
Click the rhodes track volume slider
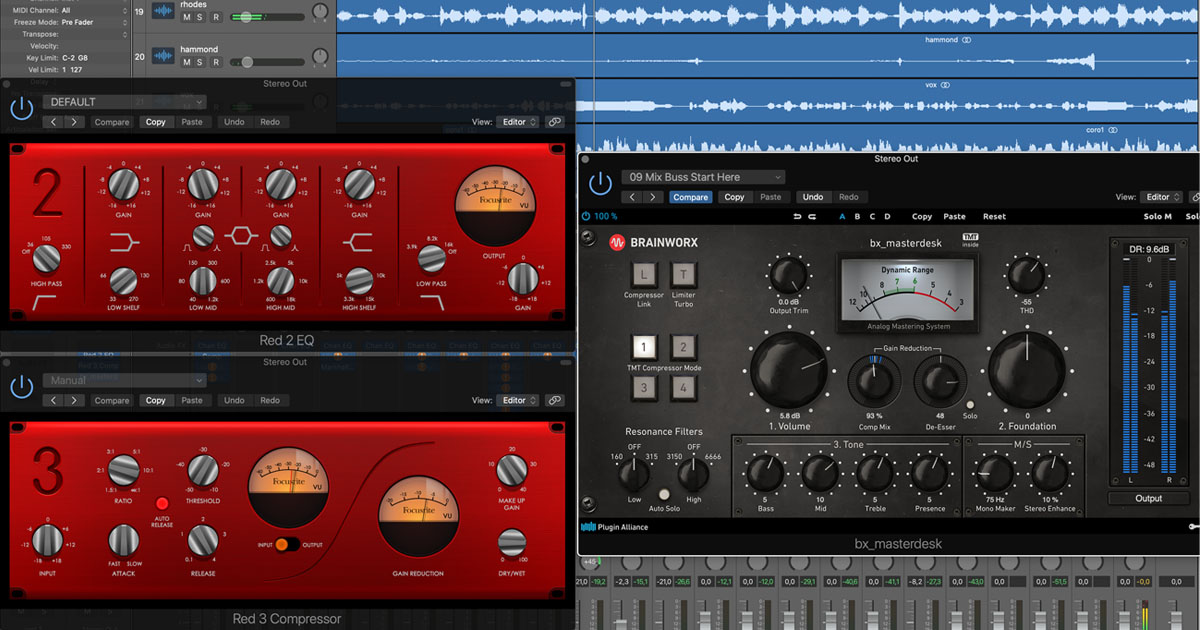coord(266,17)
